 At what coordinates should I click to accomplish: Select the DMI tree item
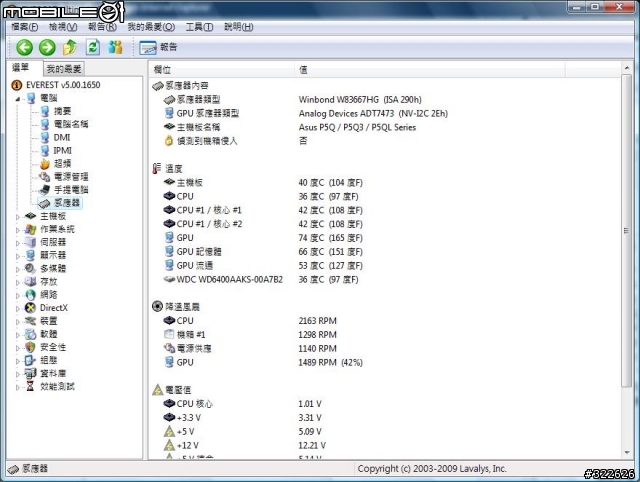coord(62,138)
